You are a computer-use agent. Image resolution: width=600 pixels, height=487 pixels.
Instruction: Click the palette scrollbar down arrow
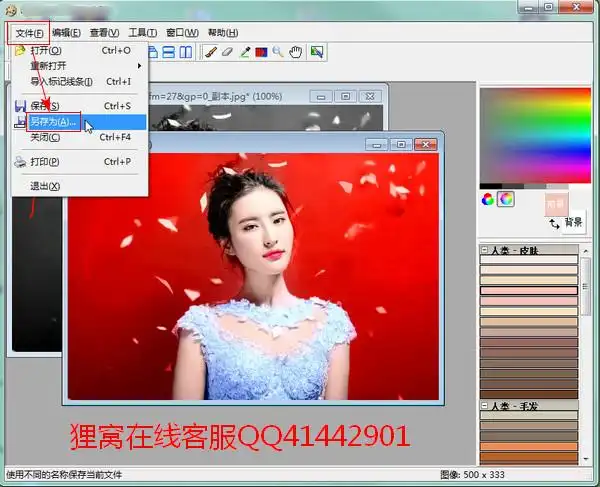[x=585, y=458]
